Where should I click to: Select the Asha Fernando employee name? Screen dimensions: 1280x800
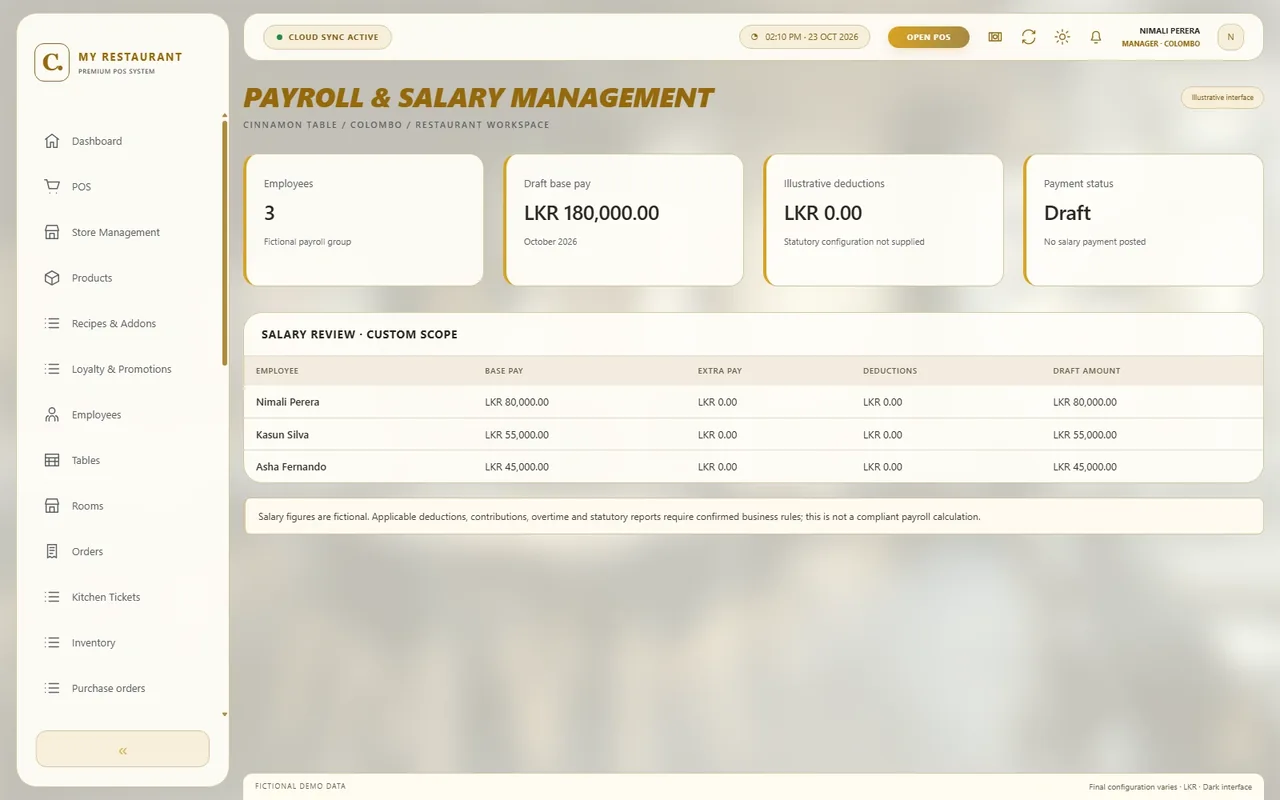pyautogui.click(x=291, y=467)
